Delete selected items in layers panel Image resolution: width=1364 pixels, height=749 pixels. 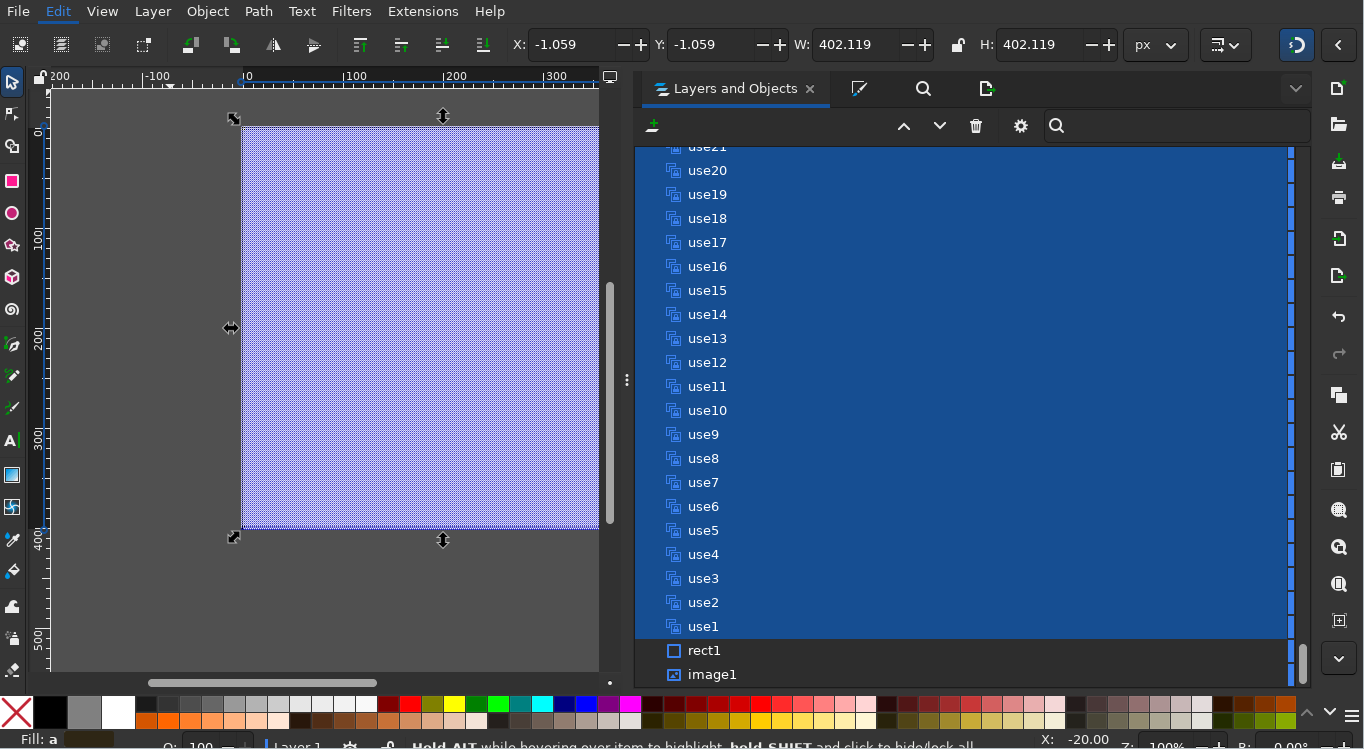976,126
